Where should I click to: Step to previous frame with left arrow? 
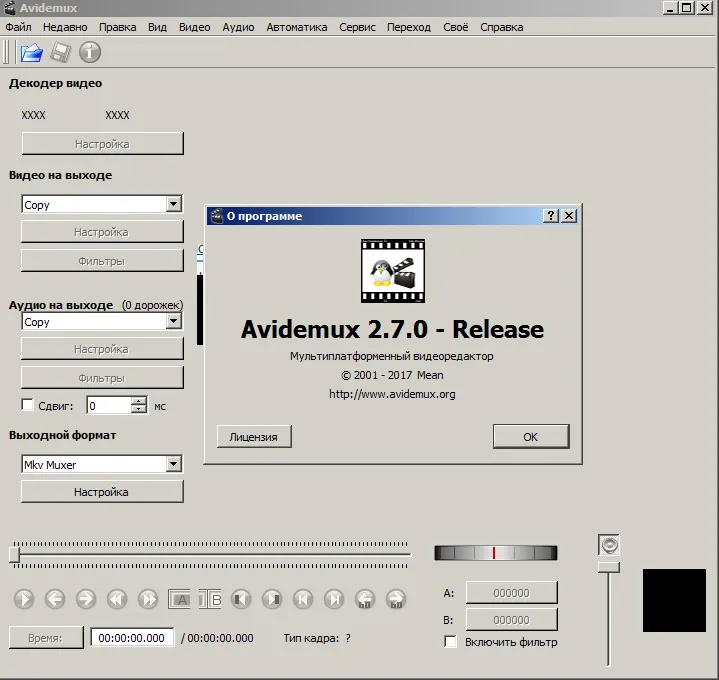[55, 599]
